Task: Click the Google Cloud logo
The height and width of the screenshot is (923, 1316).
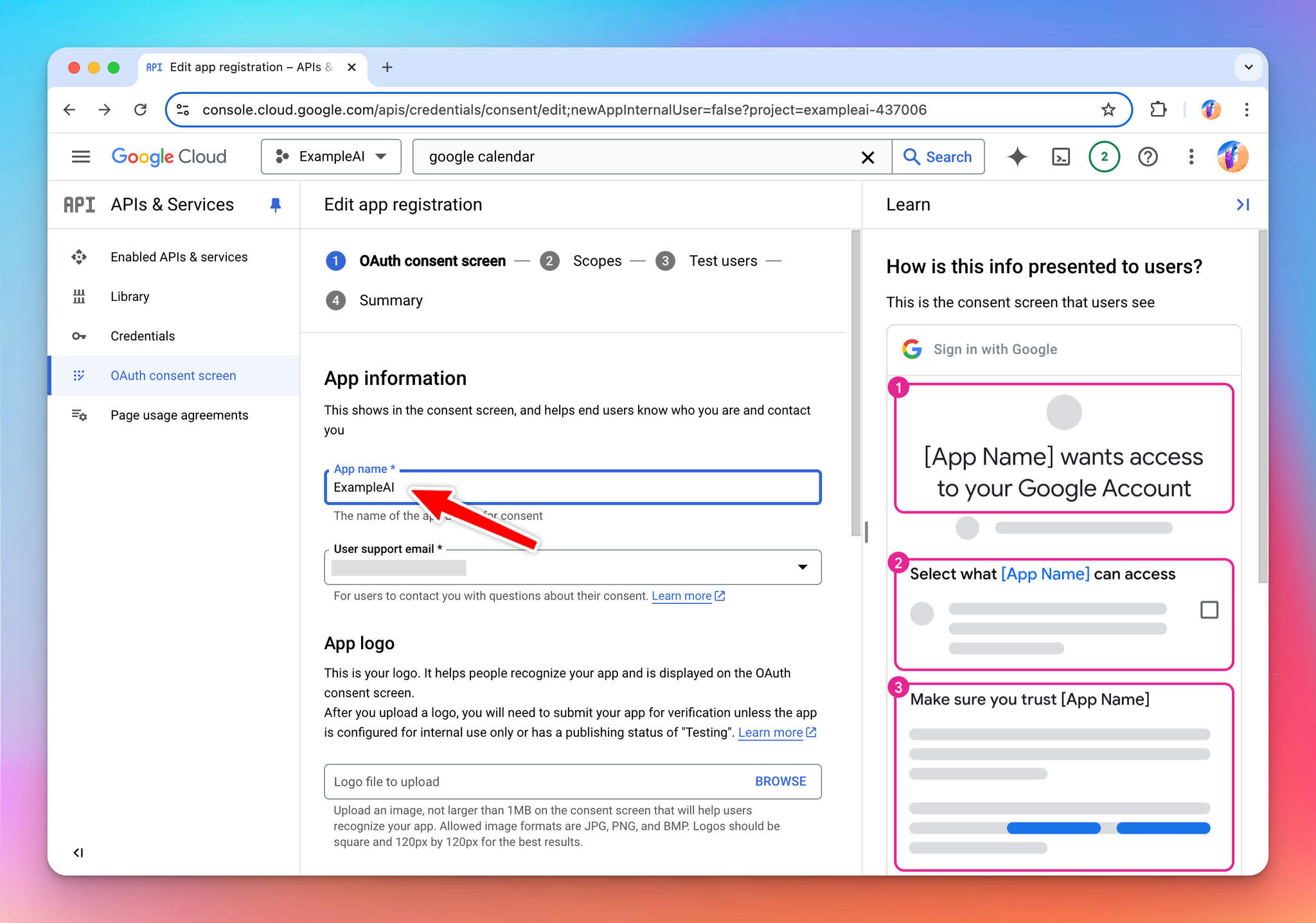Action: [x=169, y=157]
